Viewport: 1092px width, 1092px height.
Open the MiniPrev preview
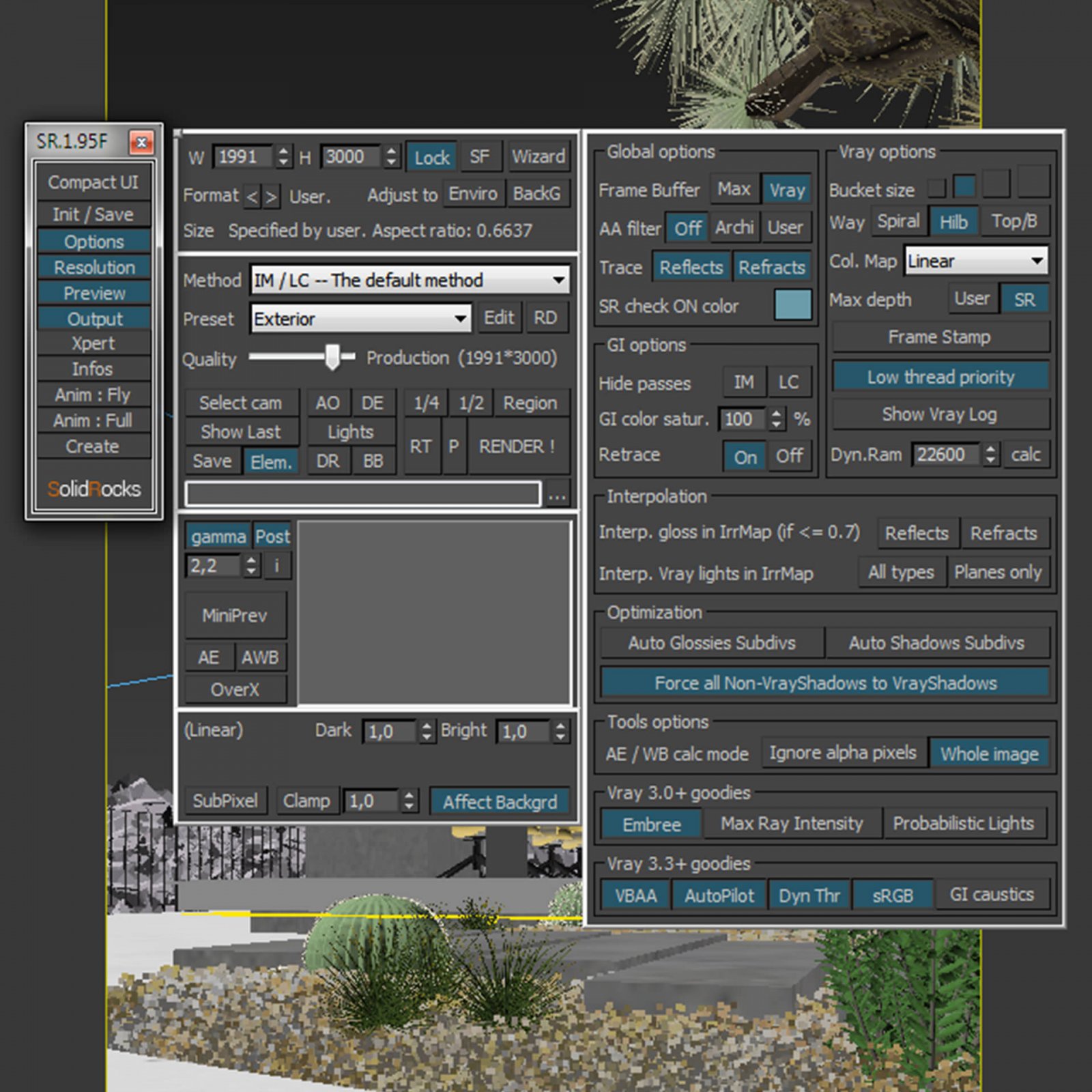pos(235,615)
